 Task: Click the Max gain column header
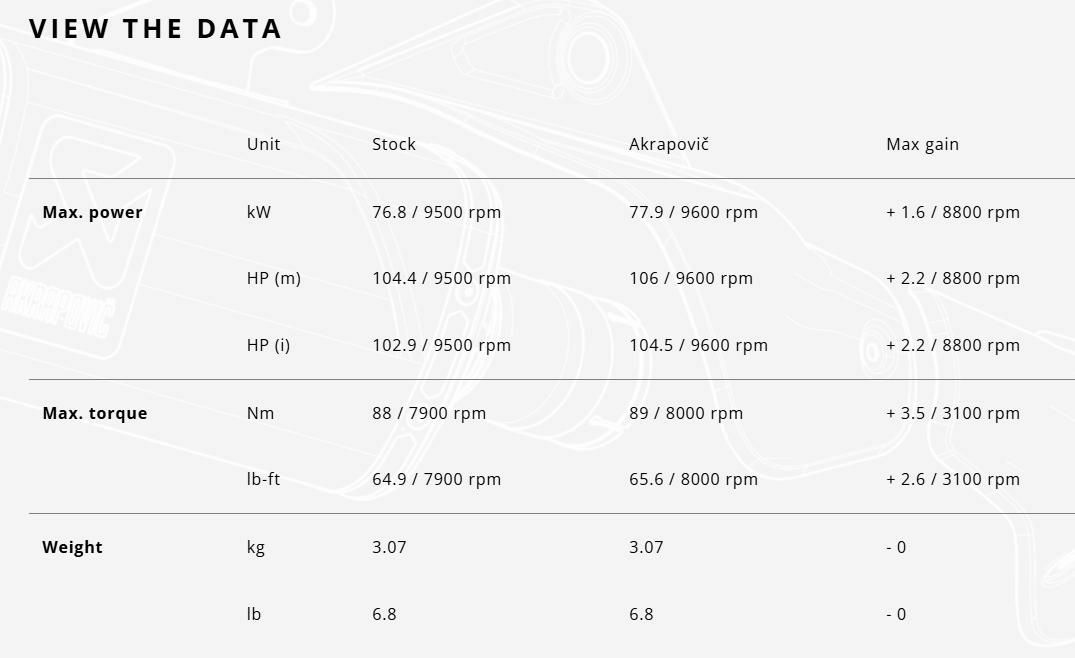tap(922, 144)
